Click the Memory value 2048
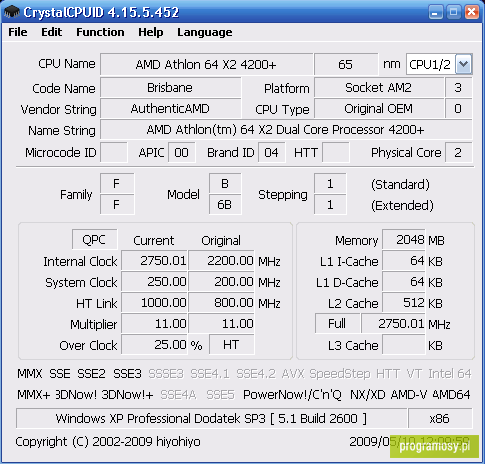Image resolution: width=485 pixels, height=464 pixels. [404, 239]
